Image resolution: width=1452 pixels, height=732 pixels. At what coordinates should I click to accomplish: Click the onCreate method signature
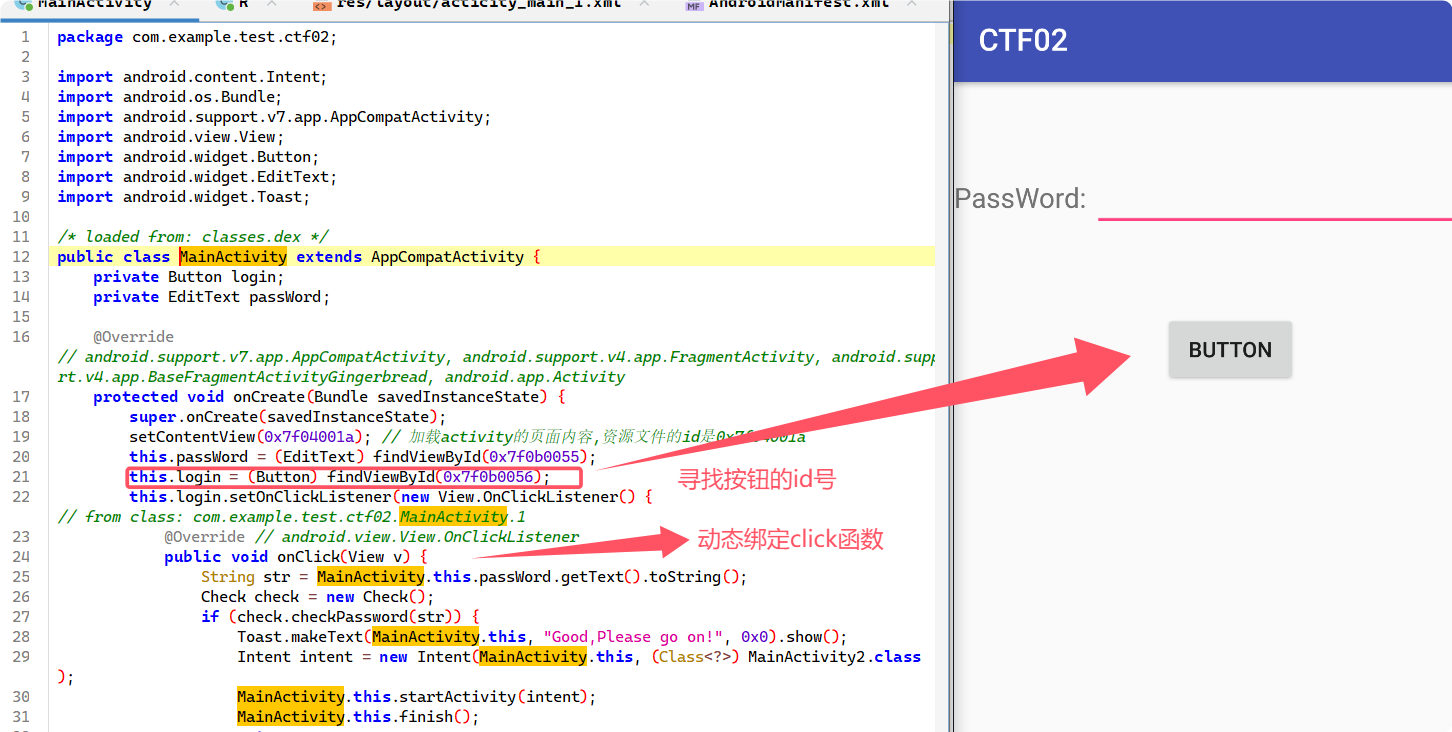click(330, 397)
